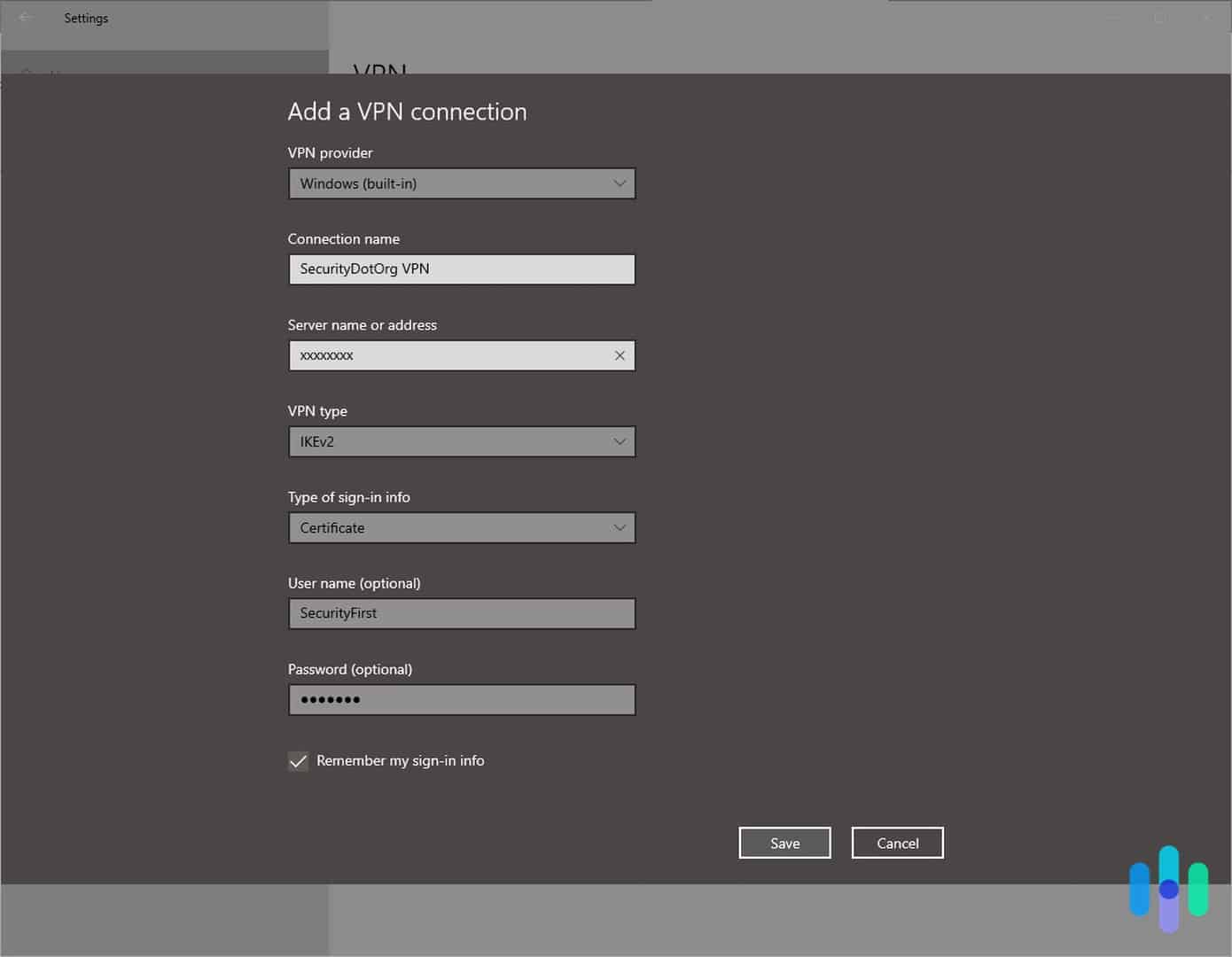1232x957 pixels.
Task: Toggle the sign-in info checkbox off
Action: (298, 760)
